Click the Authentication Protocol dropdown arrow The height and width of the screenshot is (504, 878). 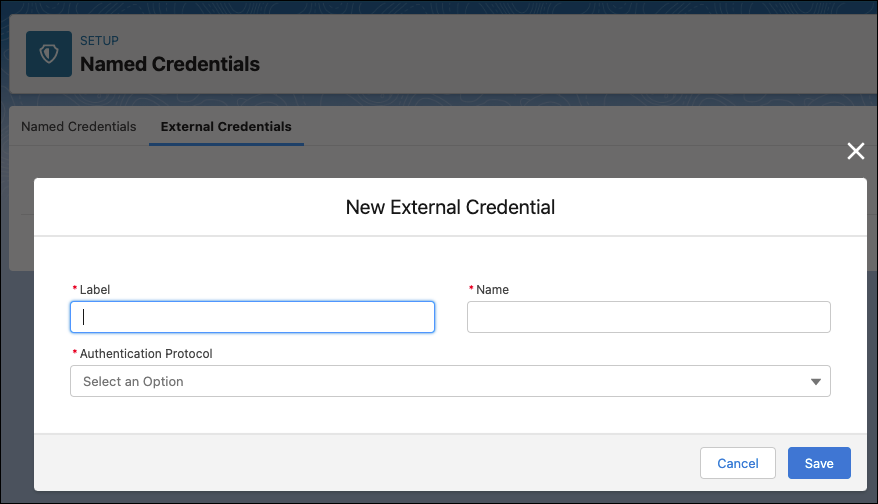click(x=815, y=381)
